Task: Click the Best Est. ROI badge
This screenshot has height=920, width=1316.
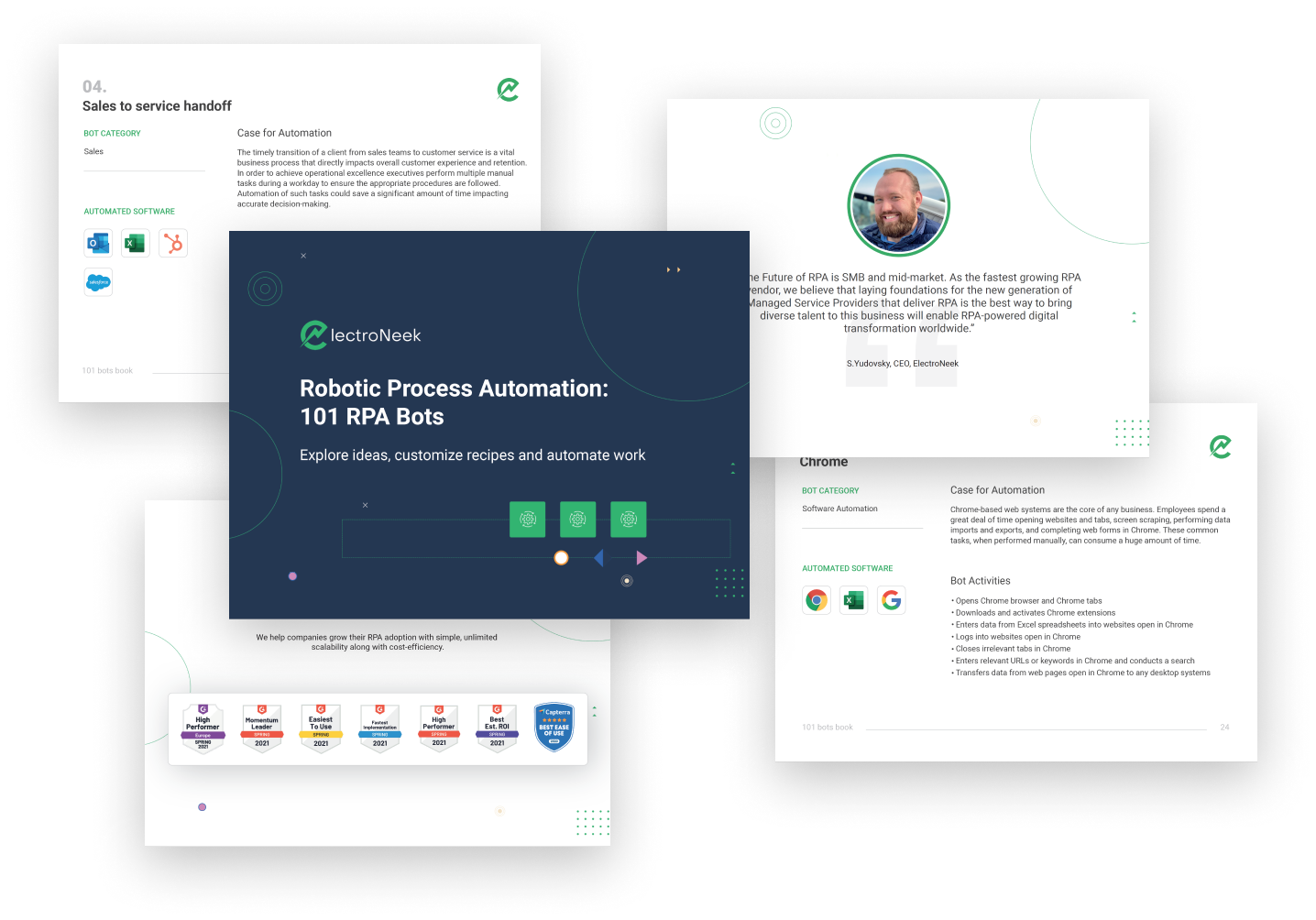Action: point(498,728)
